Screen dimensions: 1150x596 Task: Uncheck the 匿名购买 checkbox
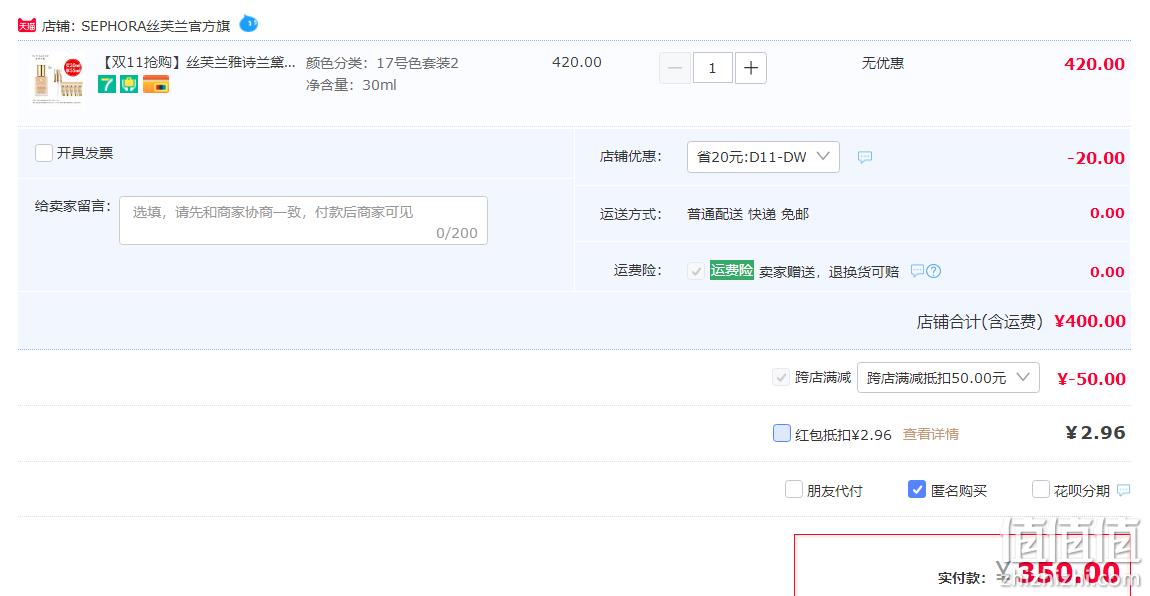coord(917,489)
